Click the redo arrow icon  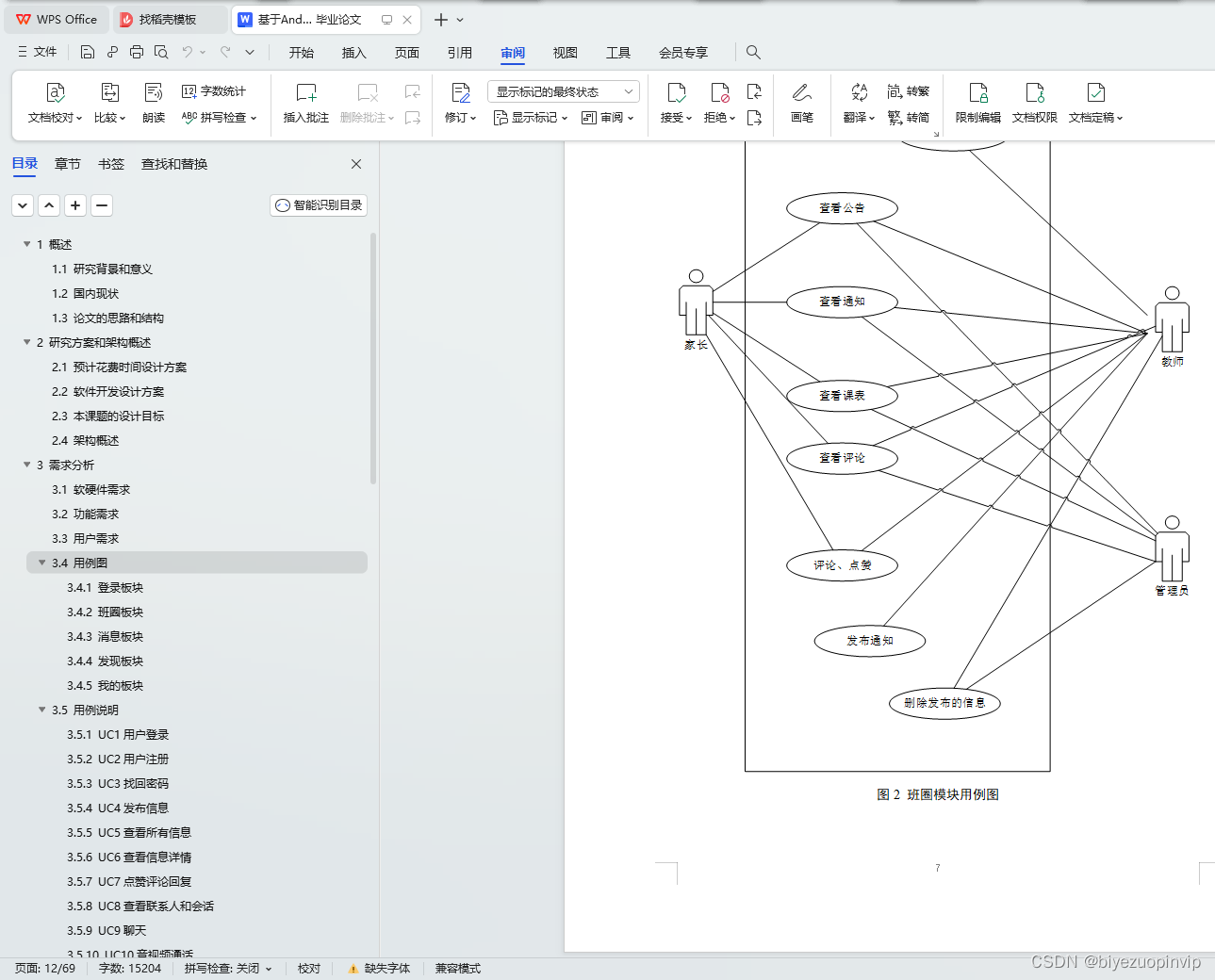coord(225,52)
